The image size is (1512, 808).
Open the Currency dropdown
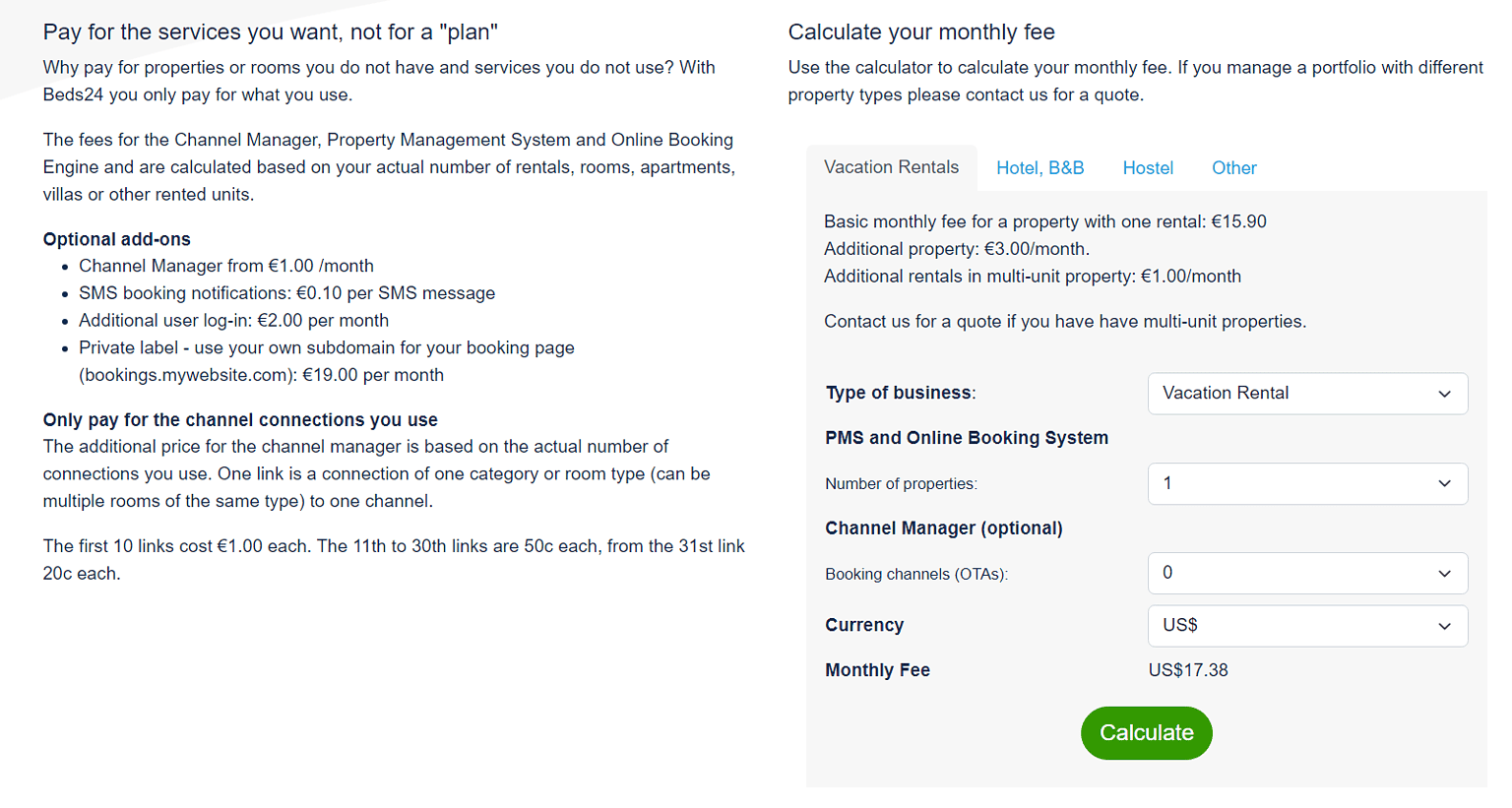[1307, 626]
